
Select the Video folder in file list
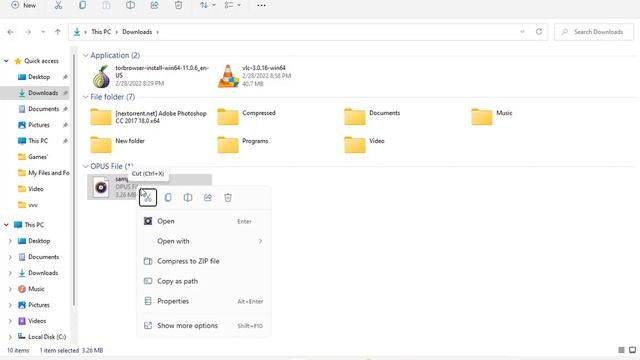(365, 144)
